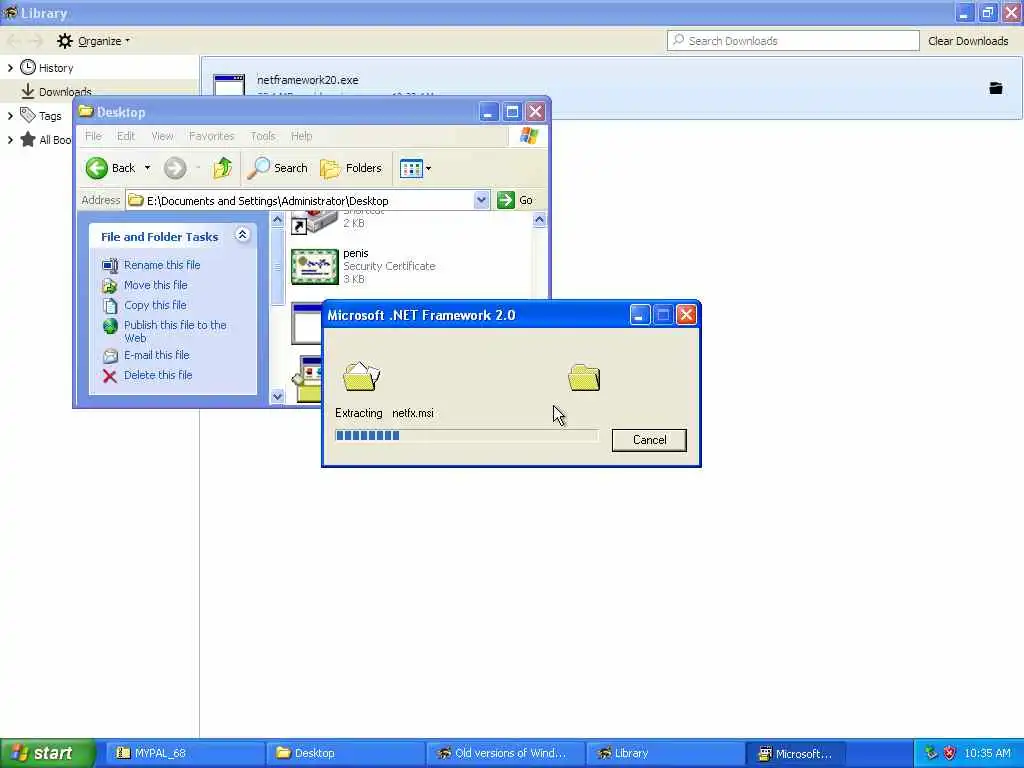The height and width of the screenshot is (768, 1024).
Task: Select netframework20.exe download entry
Action: click(611, 88)
